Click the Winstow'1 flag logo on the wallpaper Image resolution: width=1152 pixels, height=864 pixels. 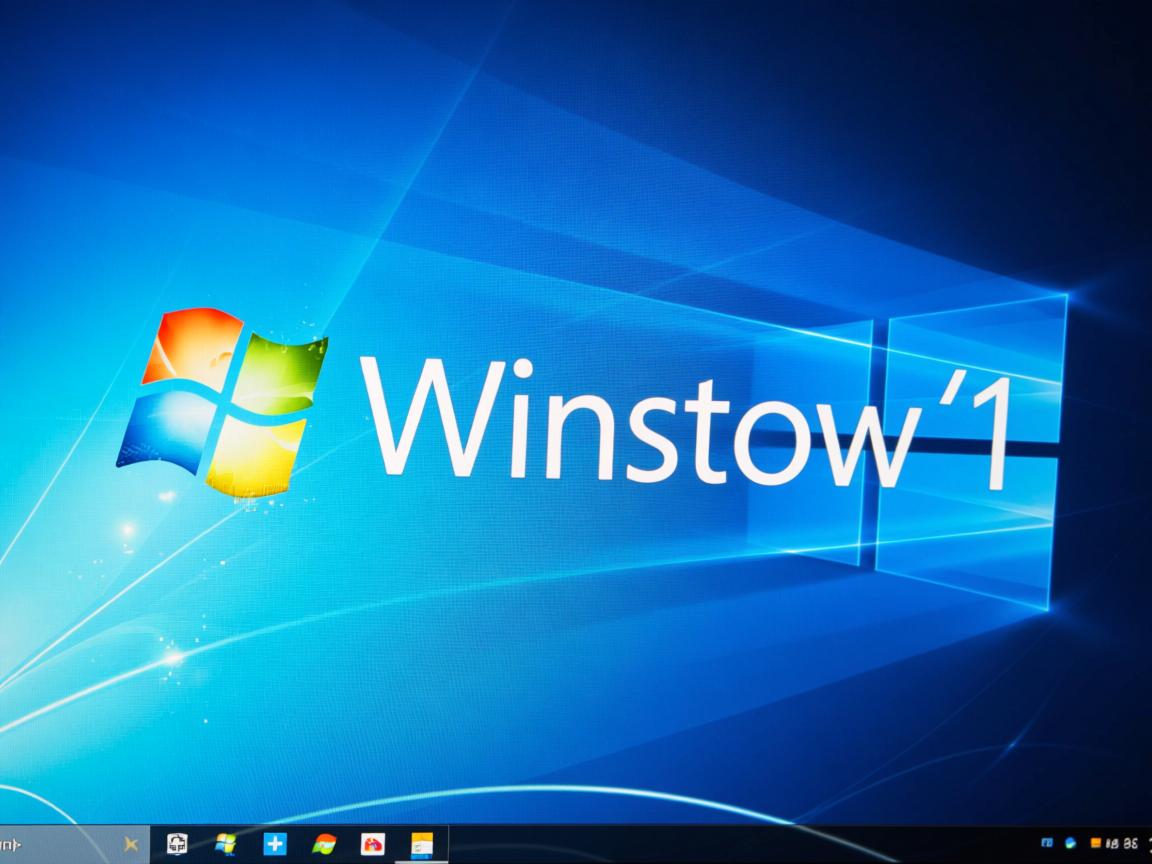click(222, 398)
